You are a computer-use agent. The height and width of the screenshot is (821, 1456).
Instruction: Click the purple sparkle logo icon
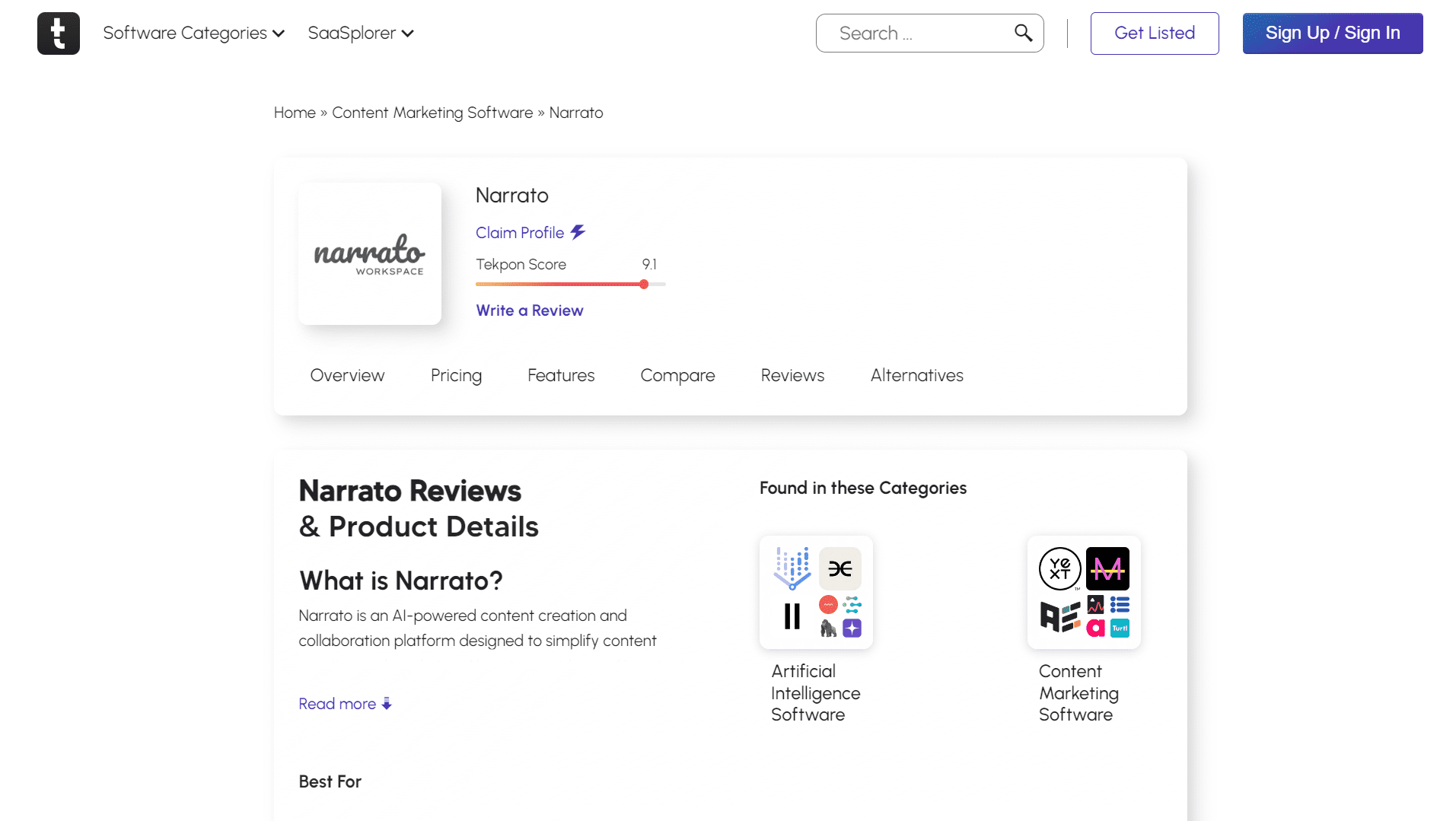point(852,628)
